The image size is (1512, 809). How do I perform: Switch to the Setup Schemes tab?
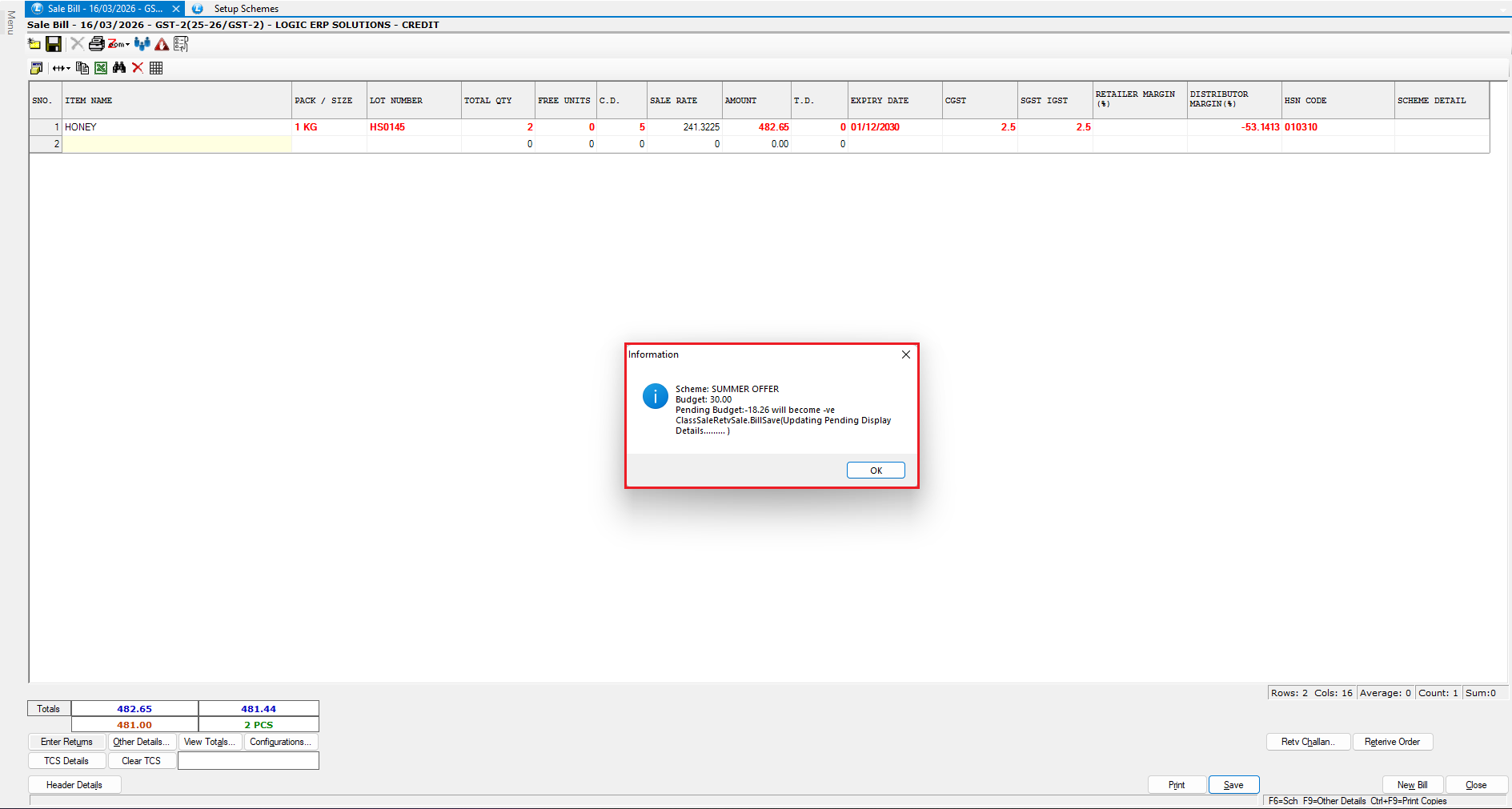pos(246,9)
